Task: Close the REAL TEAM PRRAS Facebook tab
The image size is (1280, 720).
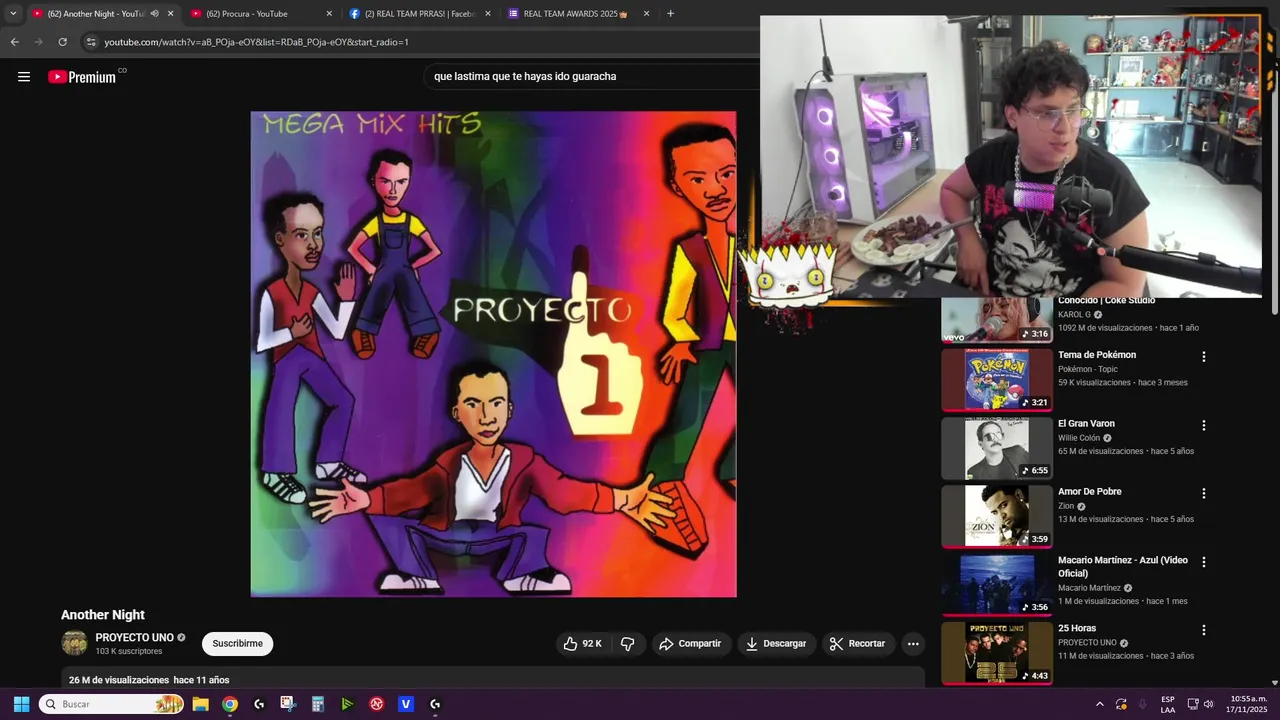Action: (488, 14)
